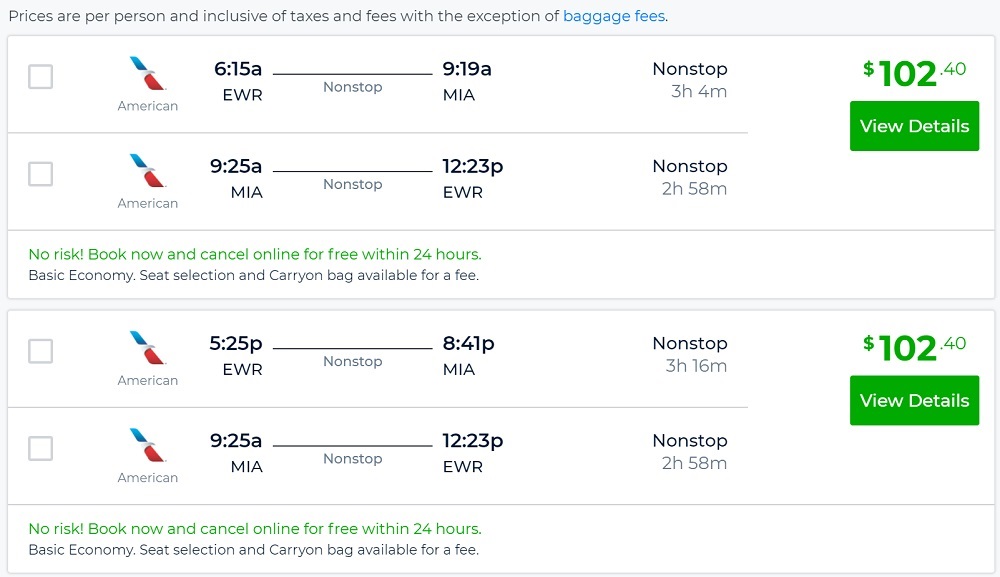Select the checkbox for the 5:25p EWR flight
The width and height of the screenshot is (1000, 577).
[40, 350]
